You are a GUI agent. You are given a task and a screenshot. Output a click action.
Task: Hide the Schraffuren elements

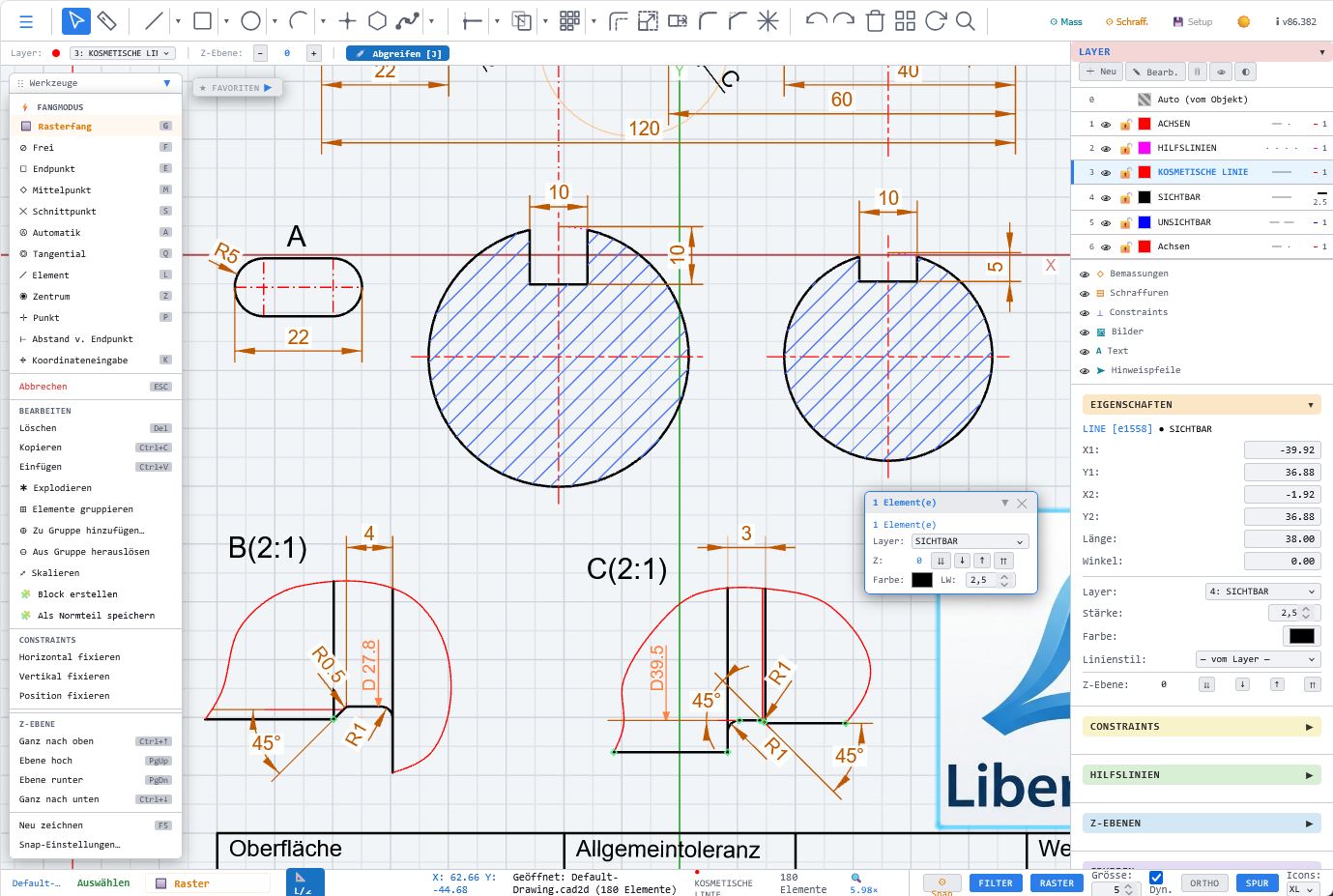(x=1085, y=294)
